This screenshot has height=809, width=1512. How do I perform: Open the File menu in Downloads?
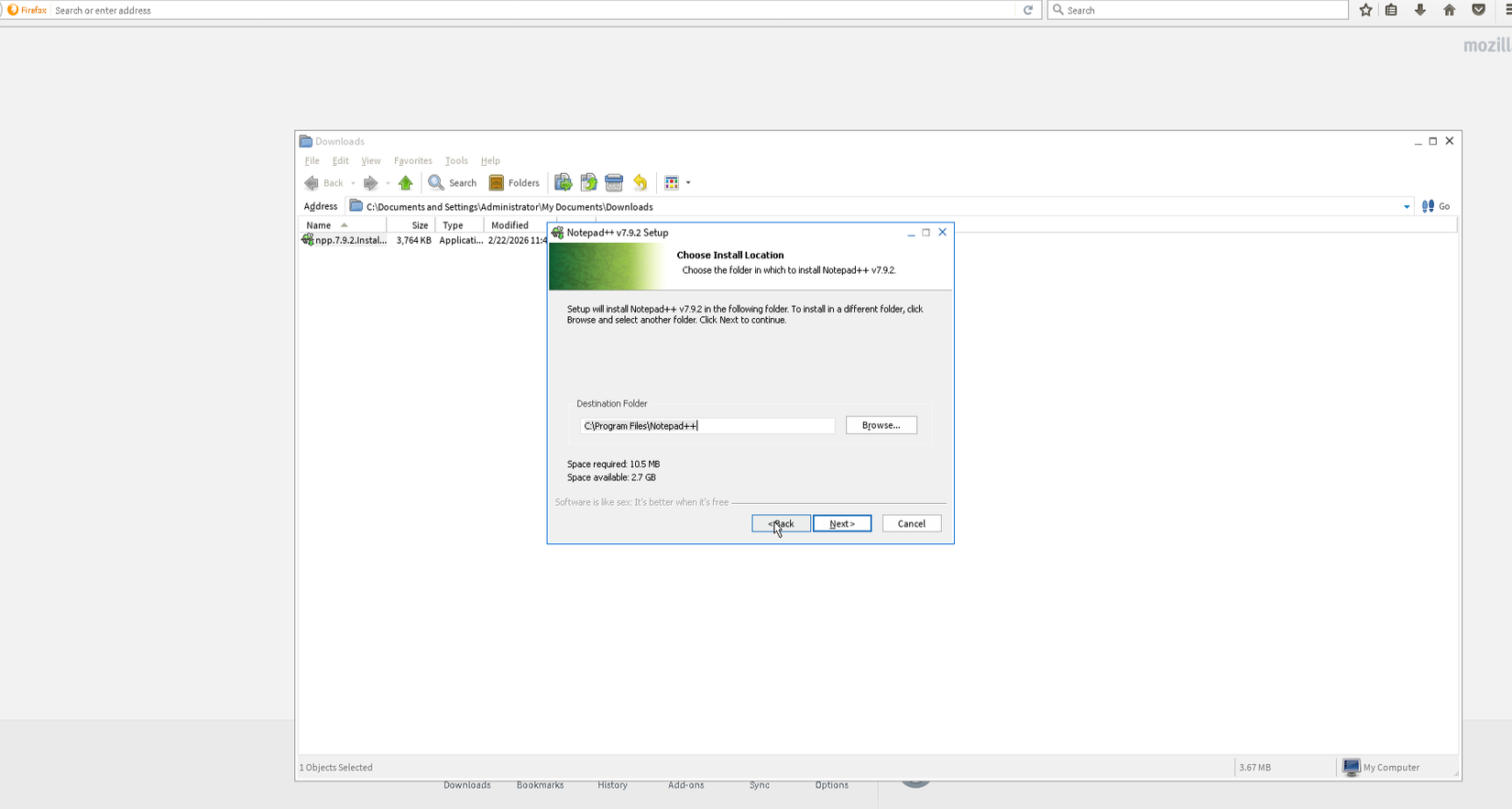(312, 161)
